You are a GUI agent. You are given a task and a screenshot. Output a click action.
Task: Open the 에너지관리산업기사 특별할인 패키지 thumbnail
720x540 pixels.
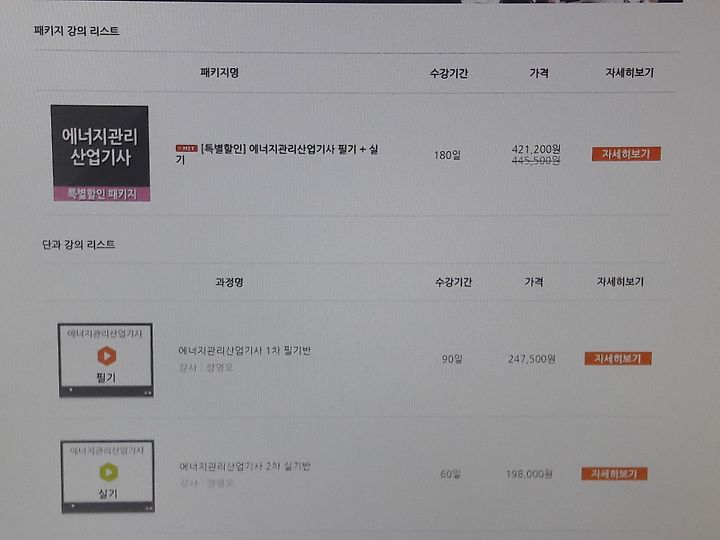101,153
